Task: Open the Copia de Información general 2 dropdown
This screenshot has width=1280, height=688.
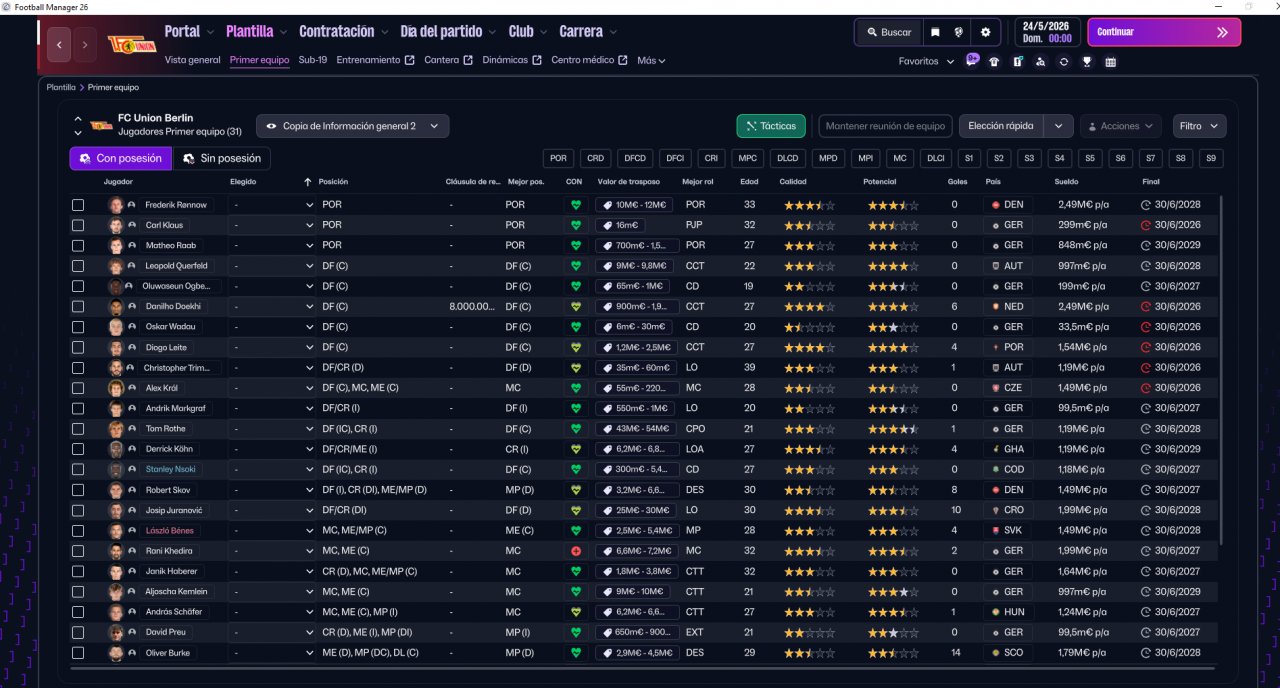Action: [352, 126]
